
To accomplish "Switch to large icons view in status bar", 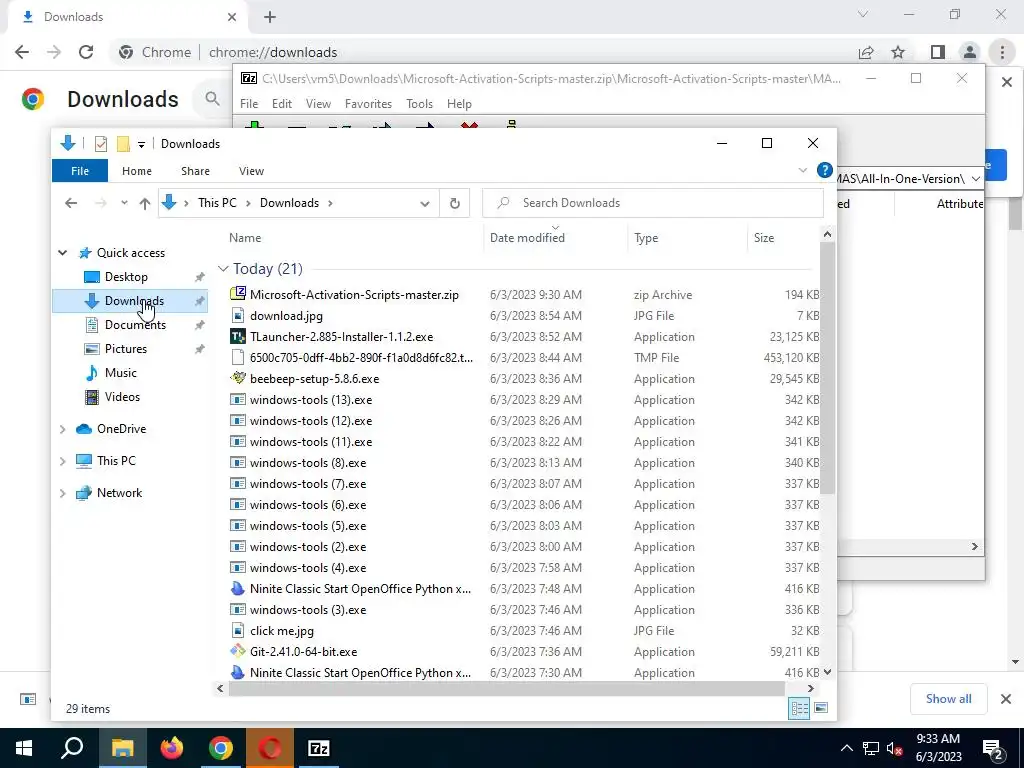I will point(821,708).
